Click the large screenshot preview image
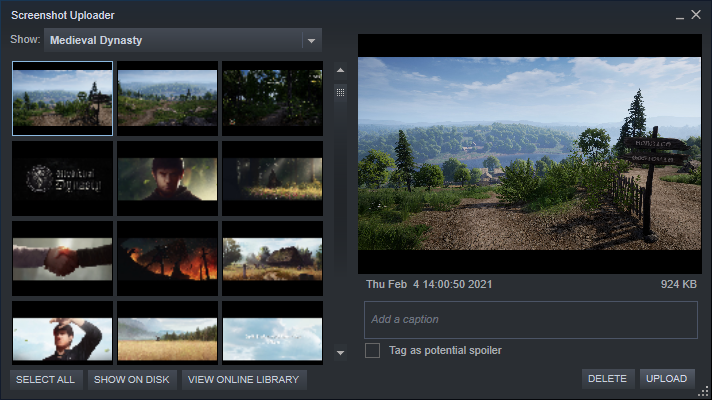712x400 pixels. click(x=529, y=153)
